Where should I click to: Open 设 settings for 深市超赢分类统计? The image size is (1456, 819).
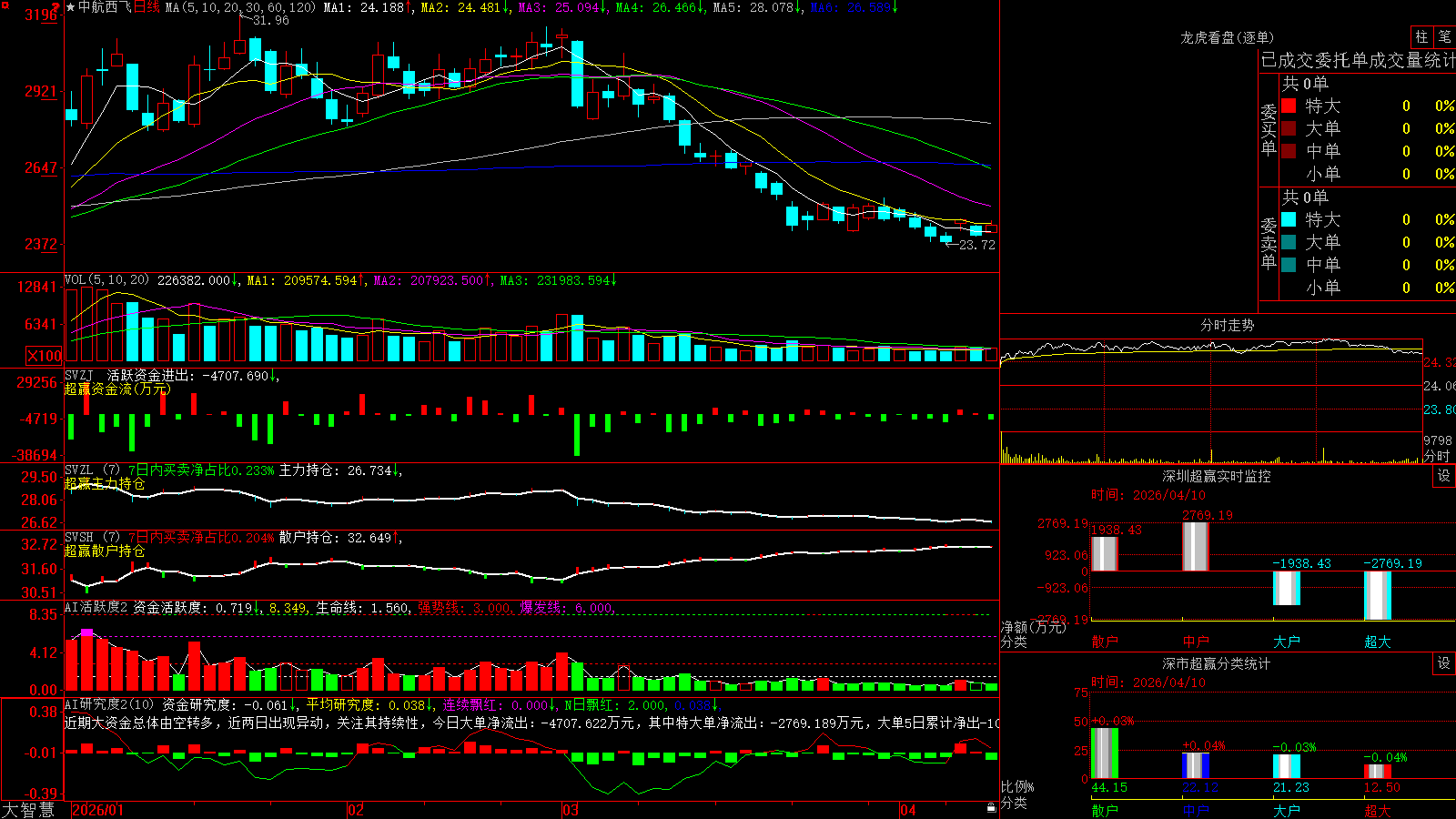(1444, 663)
